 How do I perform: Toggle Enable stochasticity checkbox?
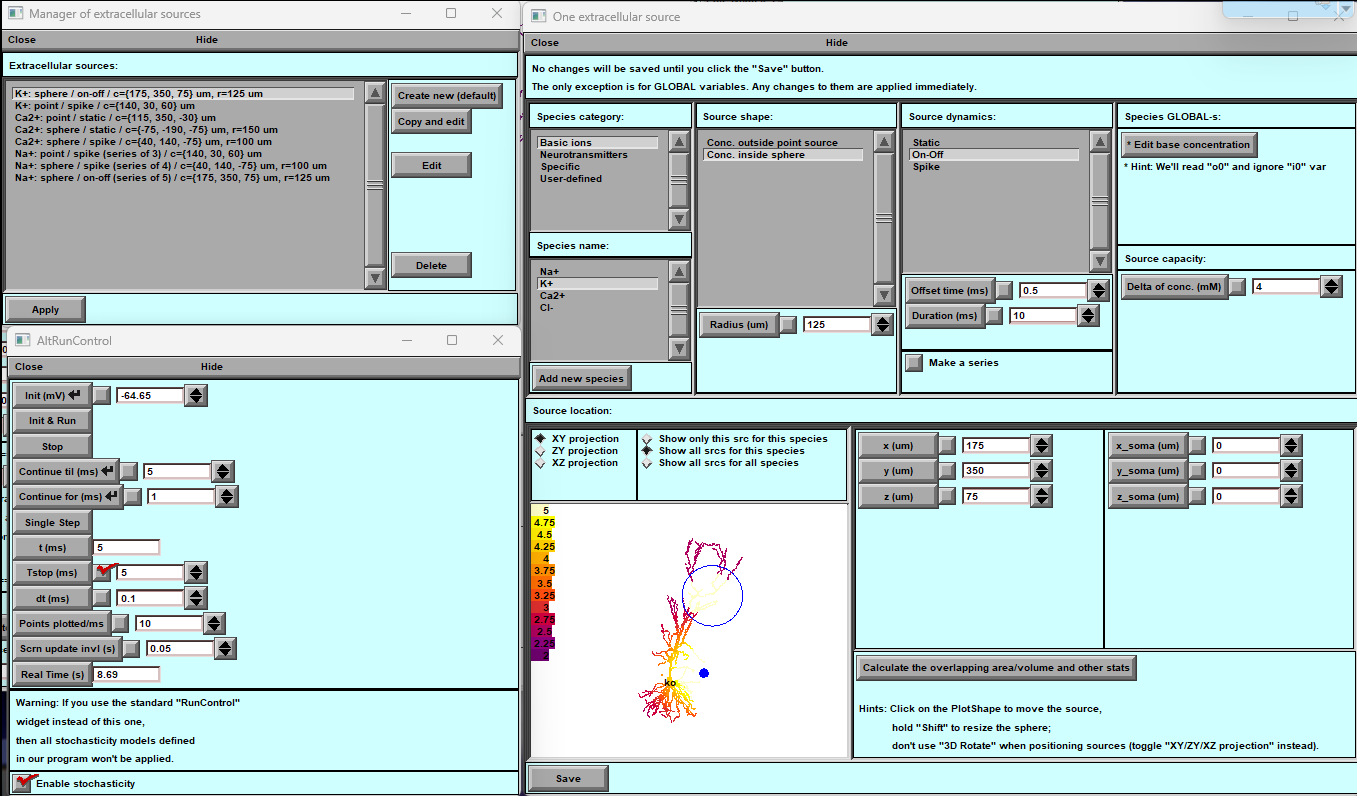pos(22,783)
